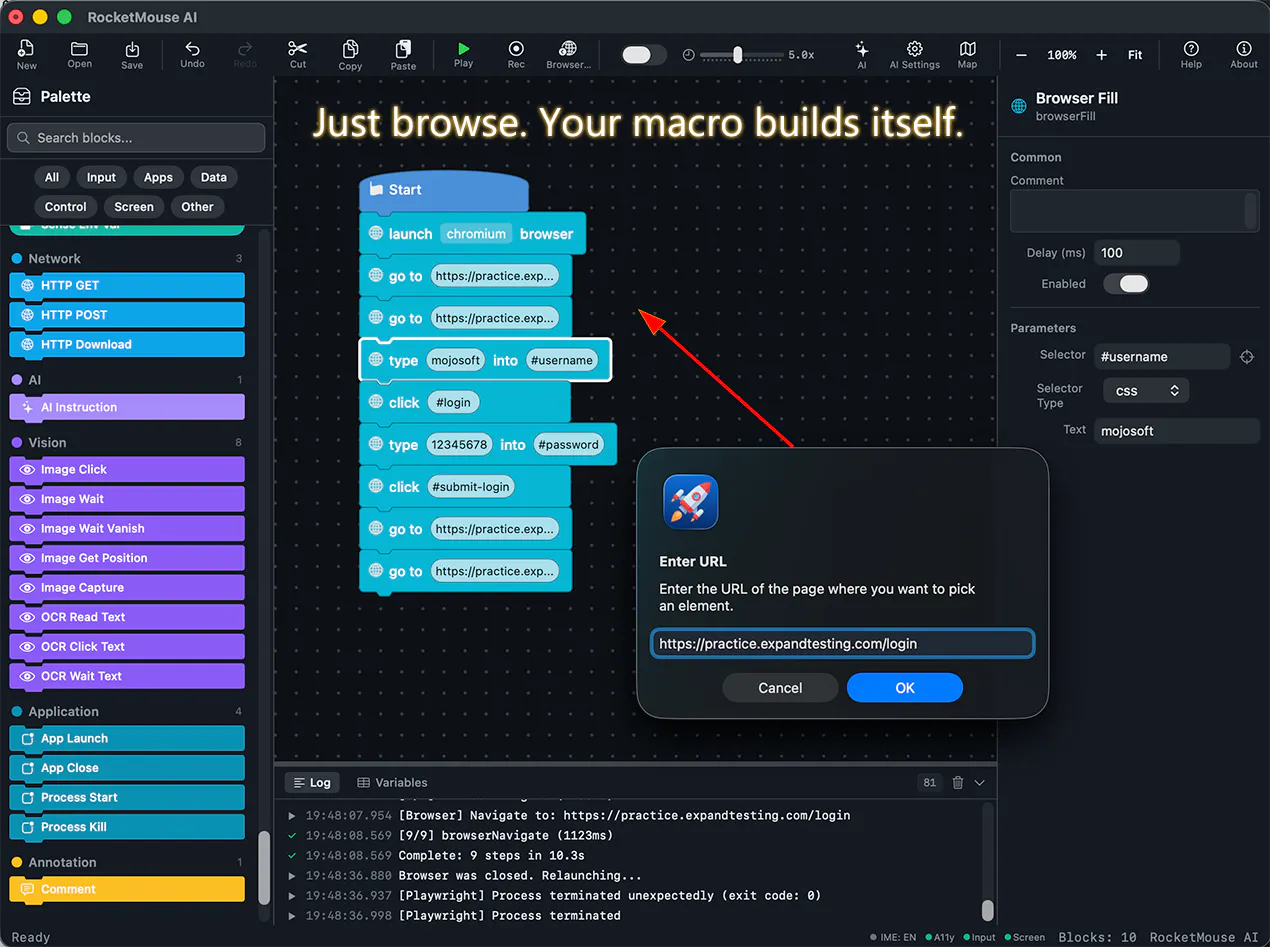Click the 12345678 value in type block
Viewport: 1270px width, 947px height.
pos(458,445)
